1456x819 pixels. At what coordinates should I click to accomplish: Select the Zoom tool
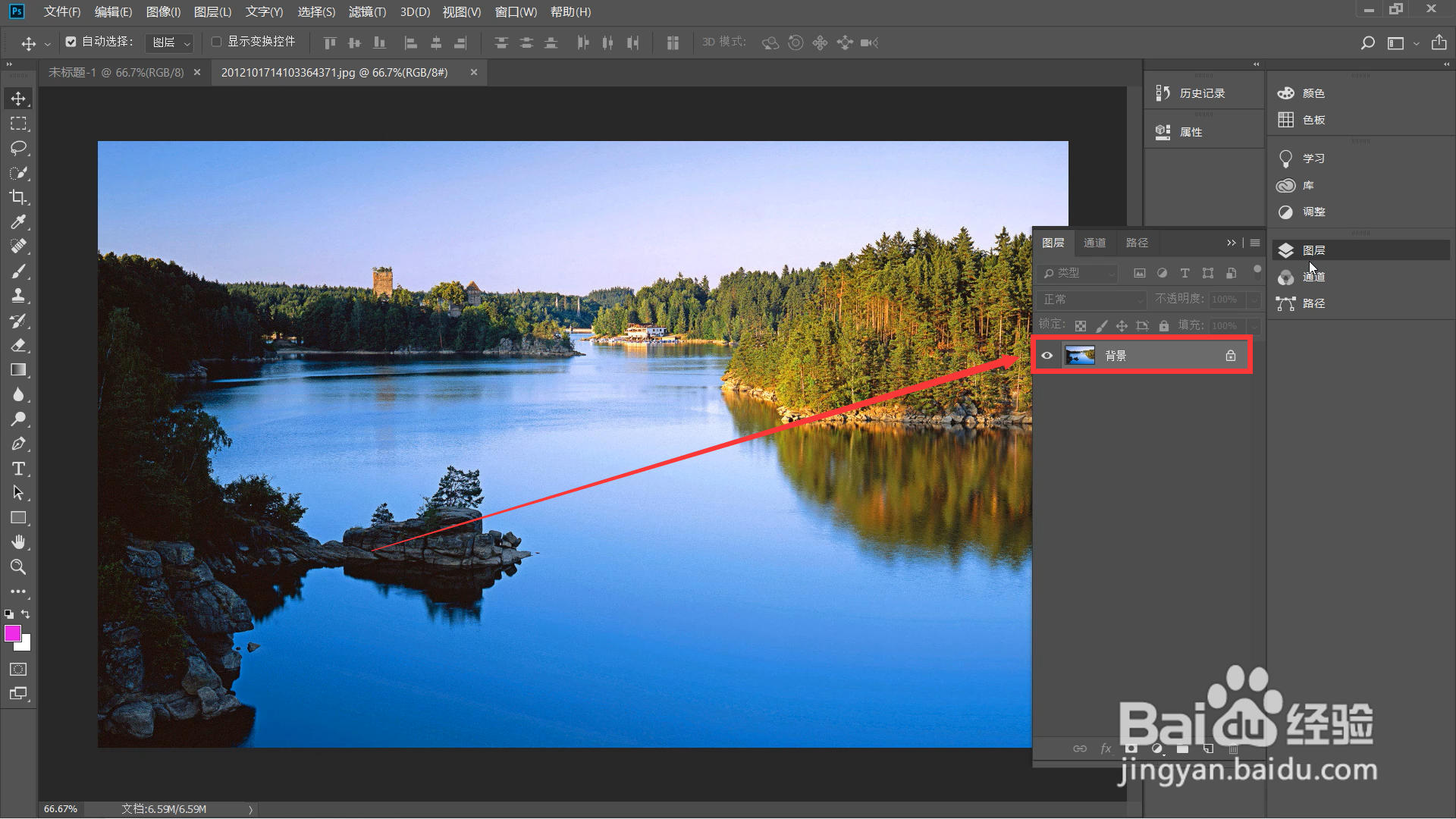click(x=18, y=566)
